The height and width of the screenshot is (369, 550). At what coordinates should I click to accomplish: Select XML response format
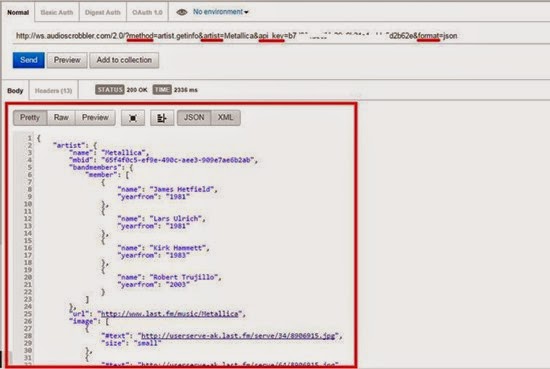(226, 118)
